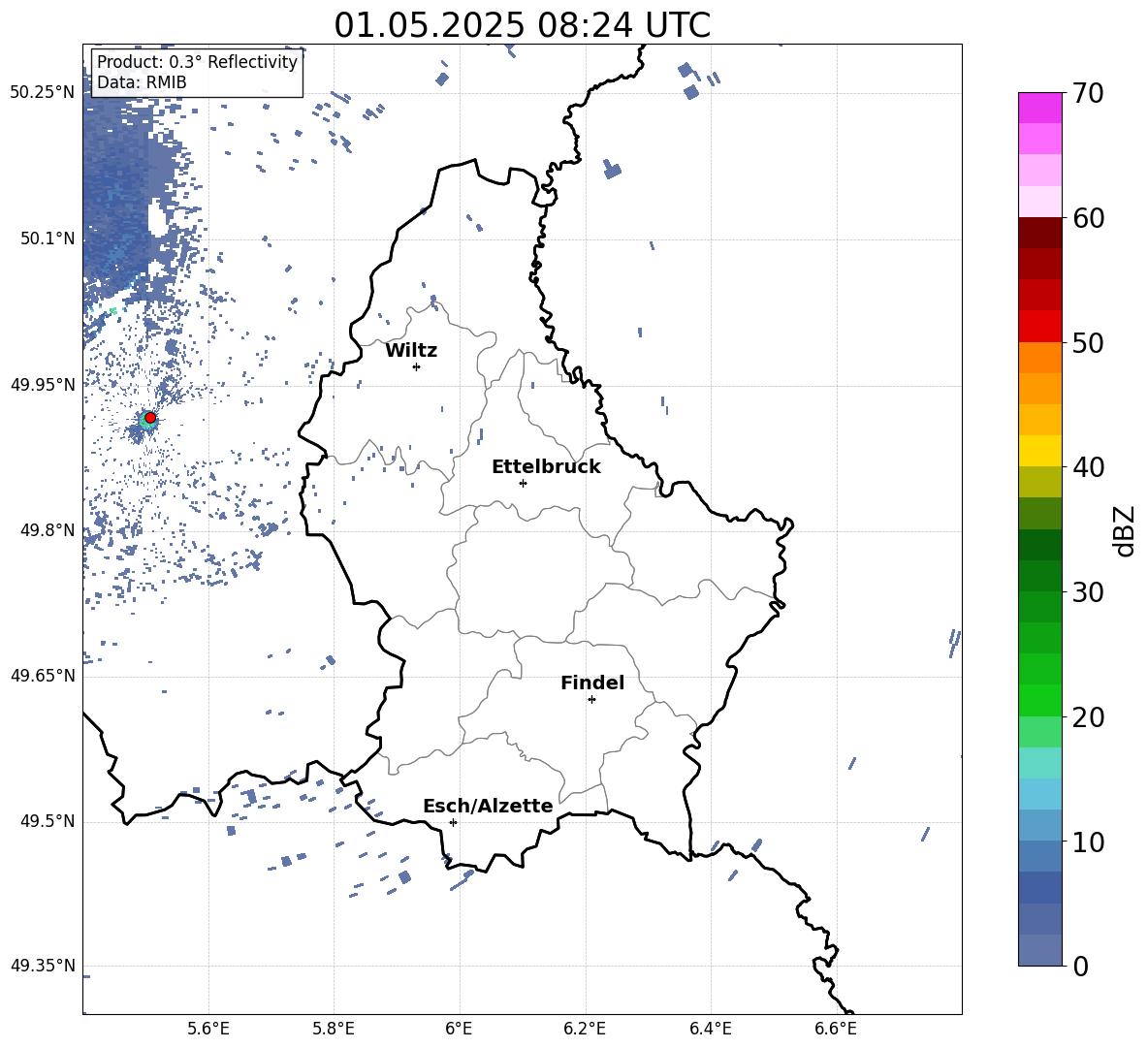Click the Esch/Alzette city label
1148x1048 pixels.
pyautogui.click(x=488, y=806)
